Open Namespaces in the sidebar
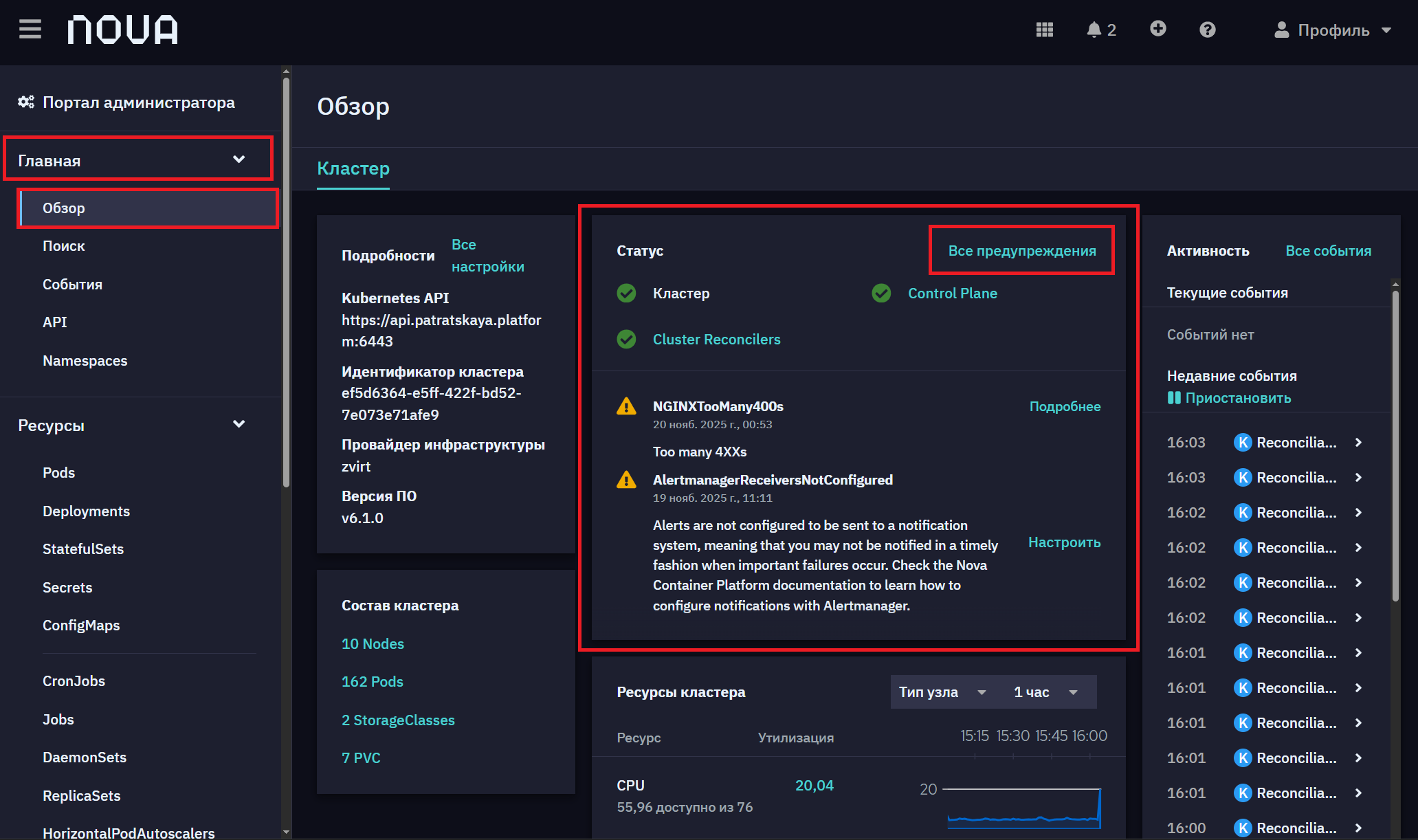 (x=85, y=361)
